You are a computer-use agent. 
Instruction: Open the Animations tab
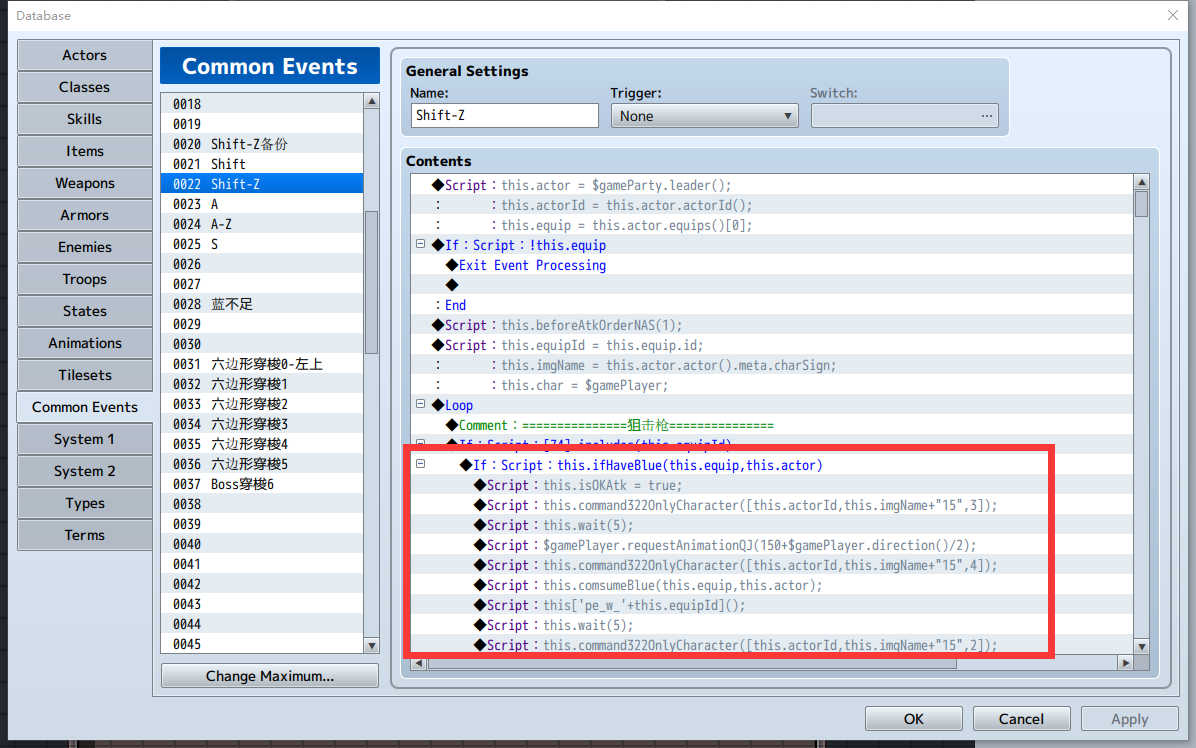(x=85, y=343)
